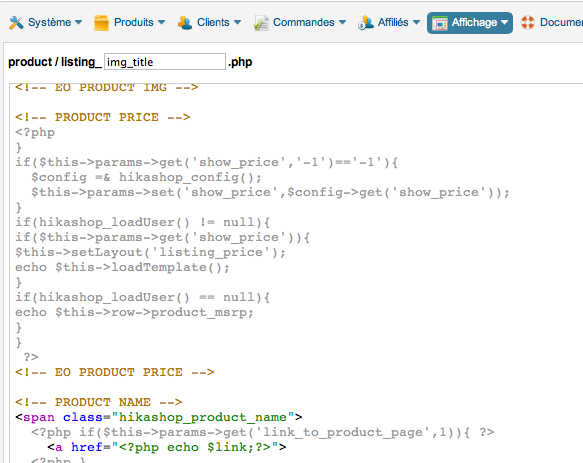Image resolution: width=583 pixels, height=463 pixels.
Task: Expand the Commandes dropdown arrow
Action: [x=342, y=22]
